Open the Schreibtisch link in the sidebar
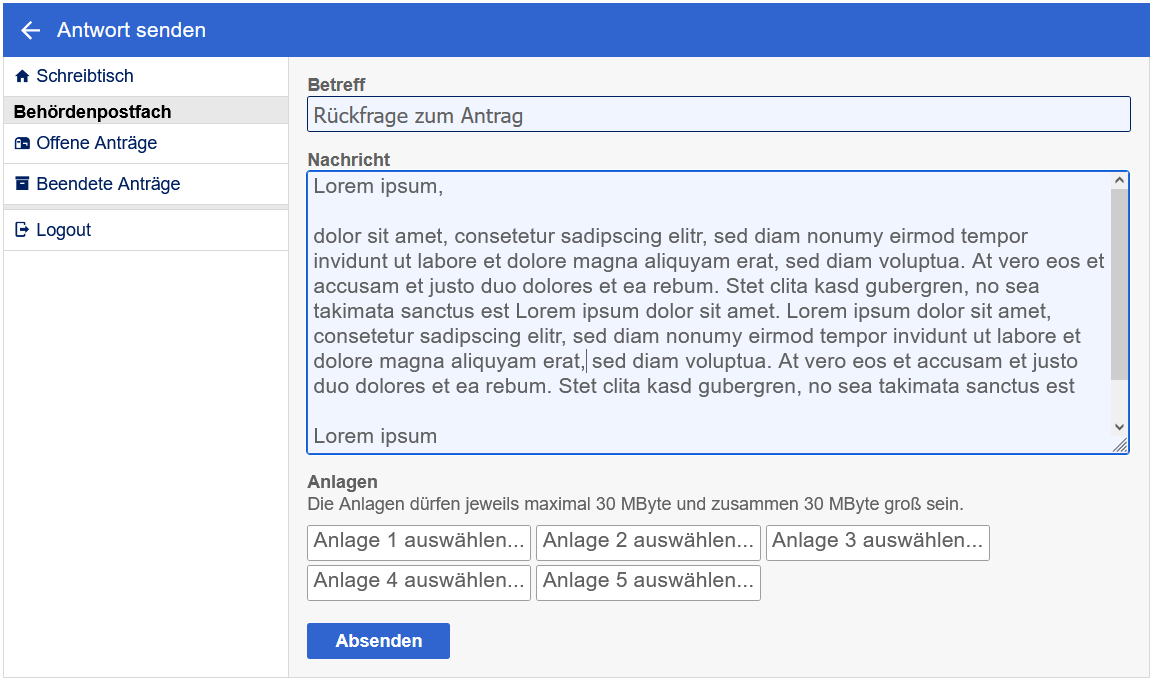Screen dimensions: 1157x686 (84, 76)
